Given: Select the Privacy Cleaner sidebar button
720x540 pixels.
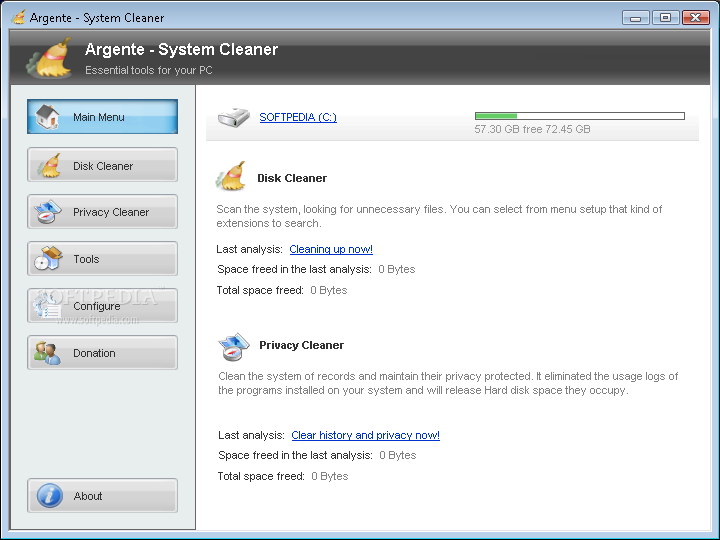Looking at the screenshot, I should [x=102, y=212].
